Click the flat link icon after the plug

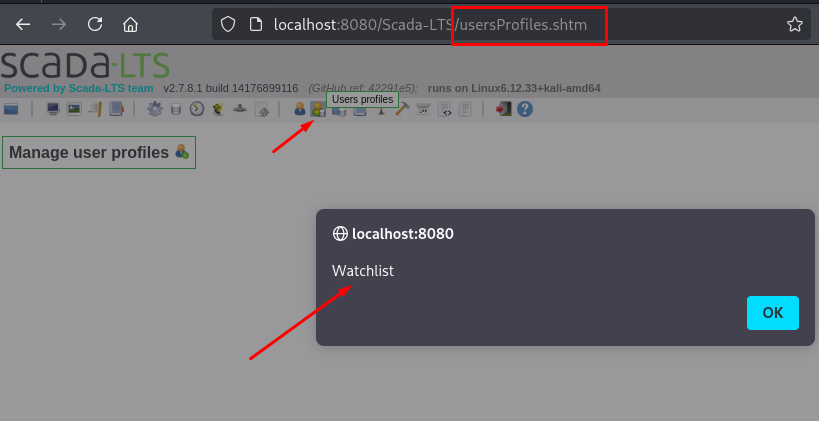click(x=240, y=109)
